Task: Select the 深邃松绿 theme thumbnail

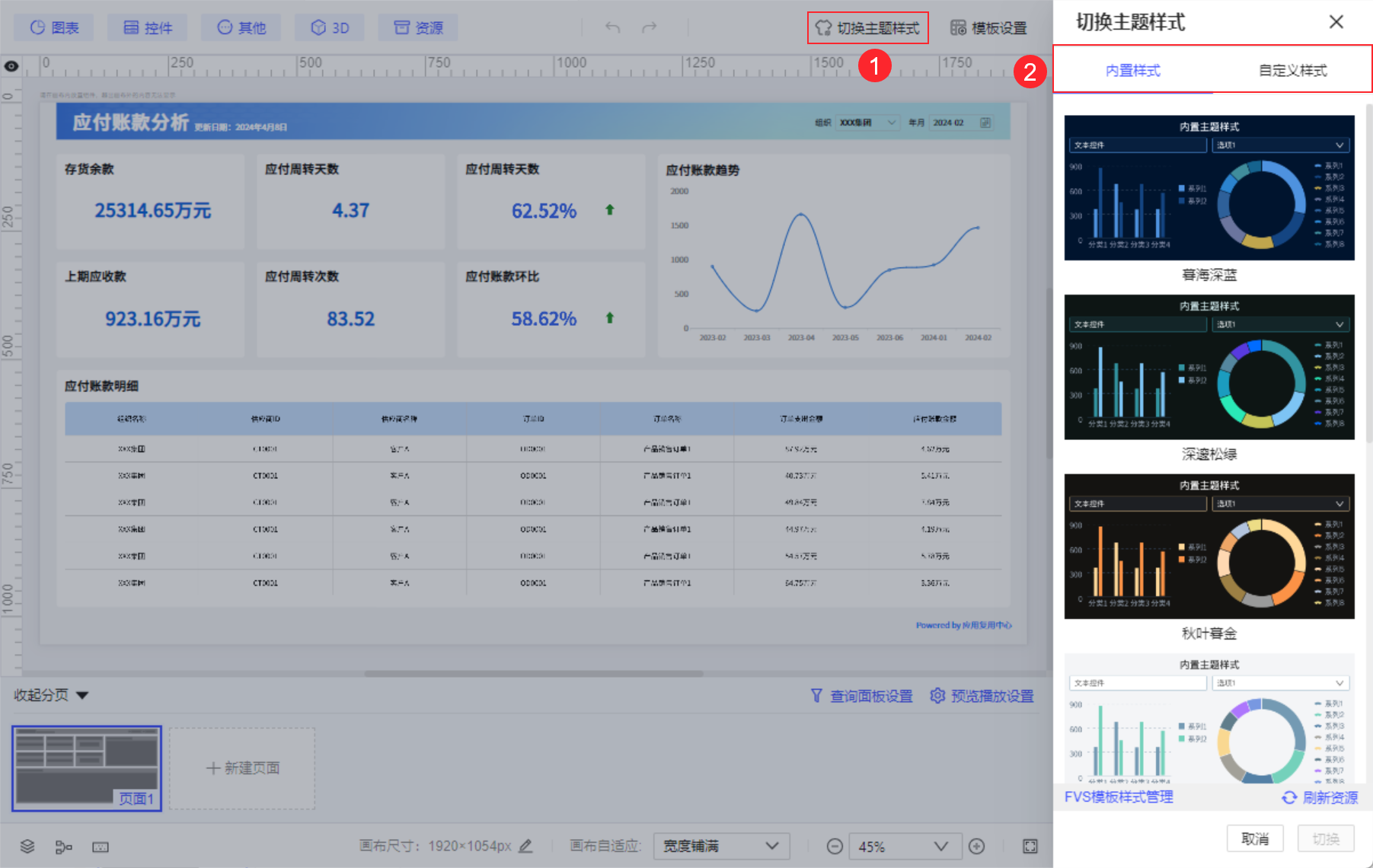Action: 1209,367
